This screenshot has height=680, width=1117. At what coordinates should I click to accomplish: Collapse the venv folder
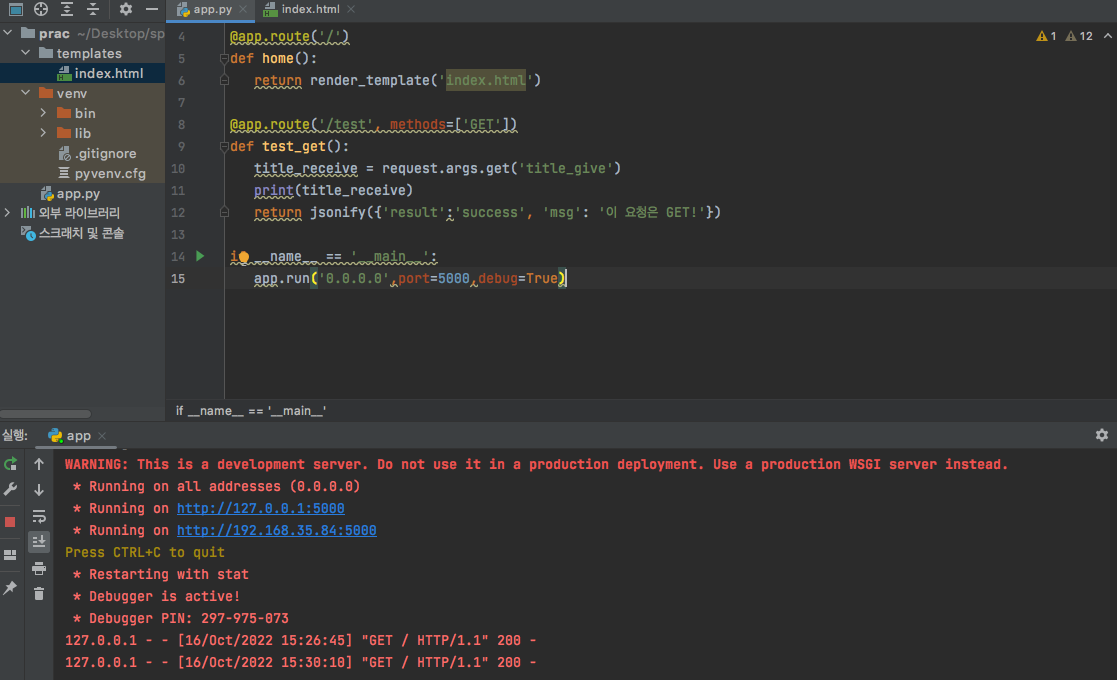coord(26,93)
